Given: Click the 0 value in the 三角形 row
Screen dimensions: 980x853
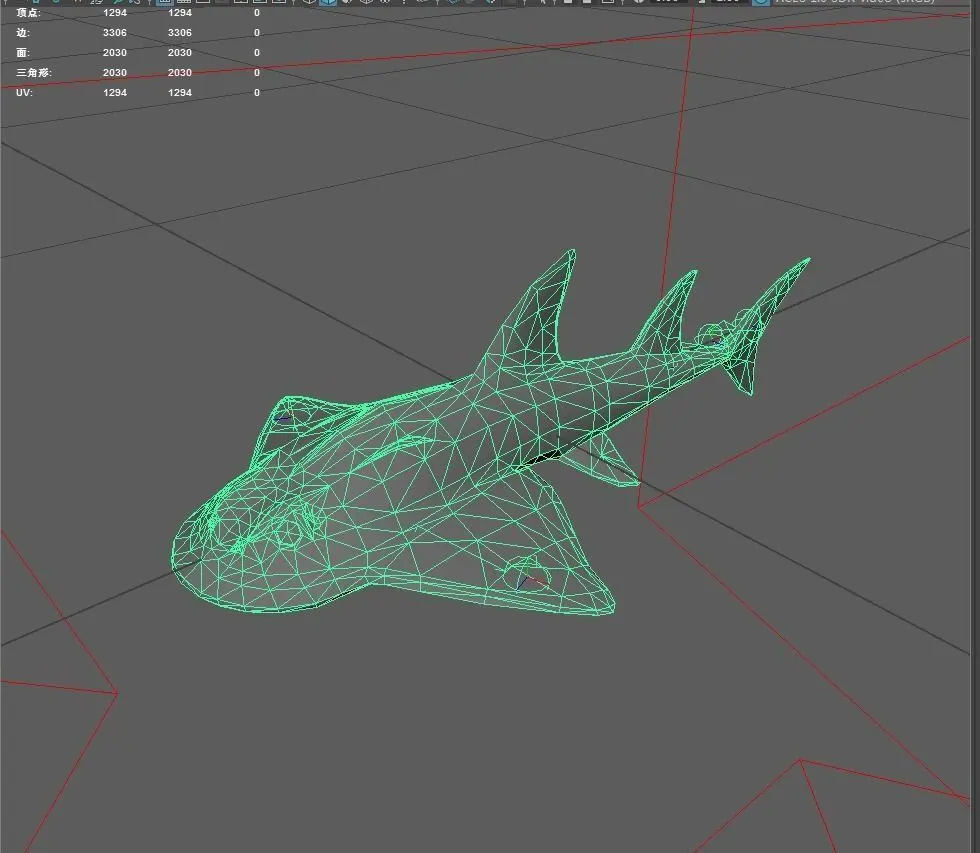Looking at the screenshot, I should (x=257, y=72).
